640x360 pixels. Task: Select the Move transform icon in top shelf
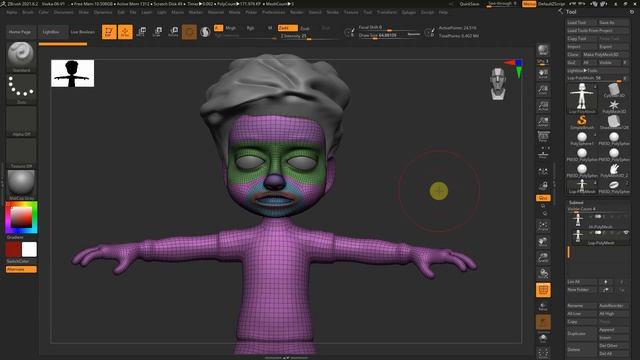pos(141,32)
